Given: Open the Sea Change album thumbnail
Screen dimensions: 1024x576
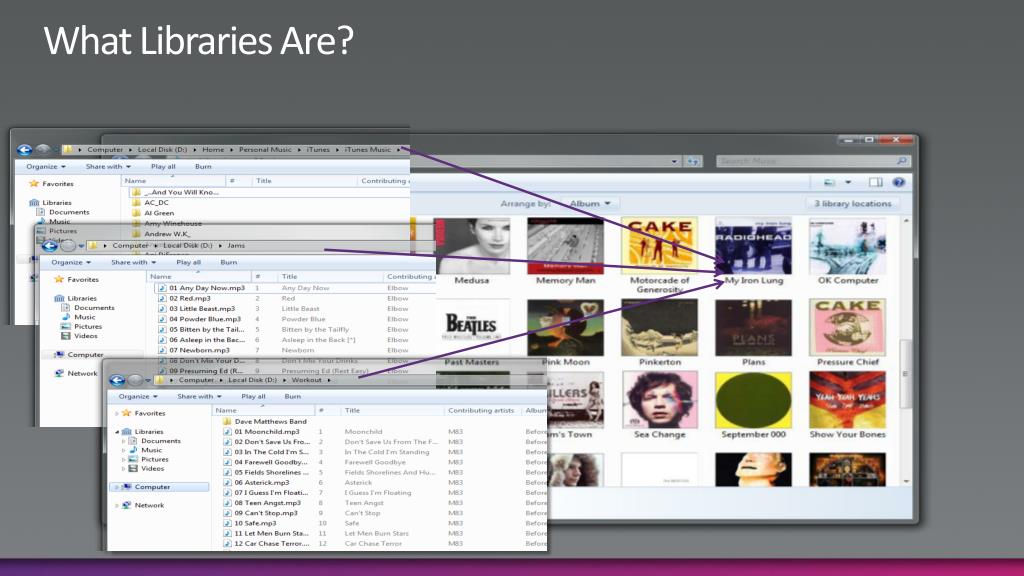Looking at the screenshot, I should click(659, 400).
